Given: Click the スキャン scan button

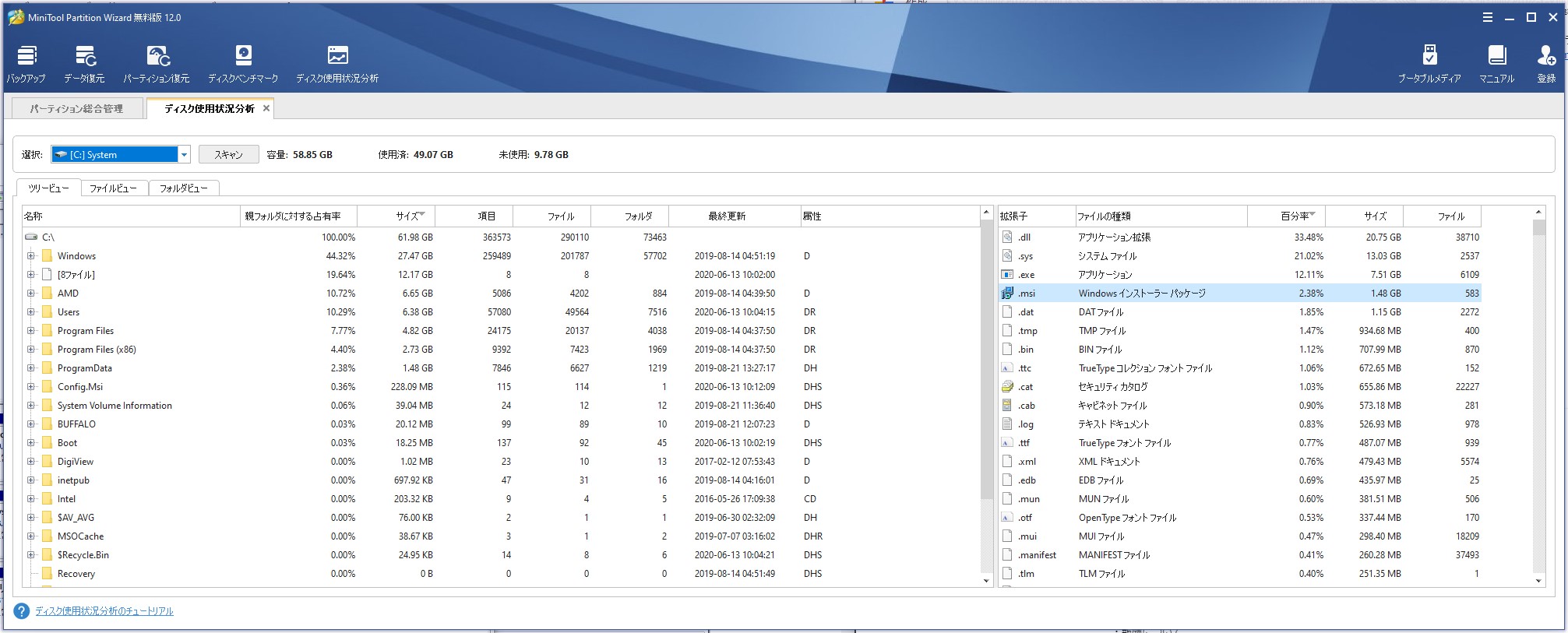Looking at the screenshot, I should coord(228,154).
